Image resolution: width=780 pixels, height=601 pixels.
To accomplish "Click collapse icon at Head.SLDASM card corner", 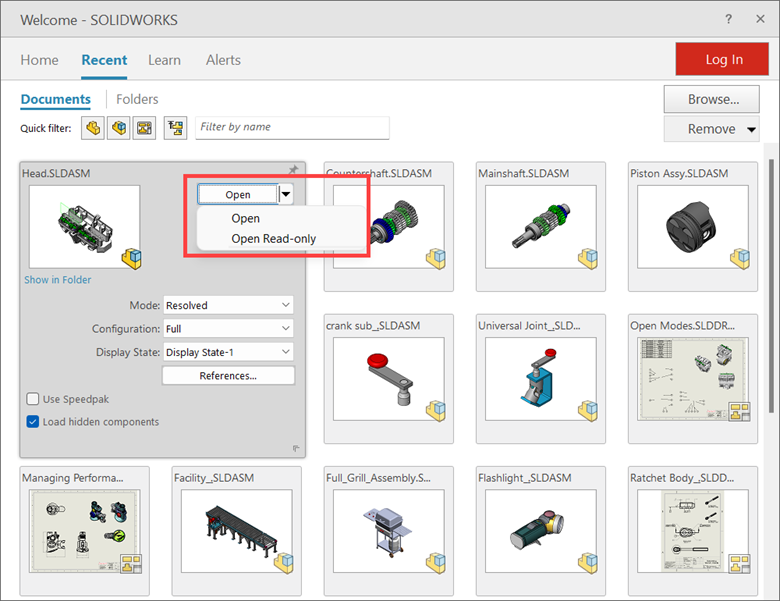I will 296,449.
